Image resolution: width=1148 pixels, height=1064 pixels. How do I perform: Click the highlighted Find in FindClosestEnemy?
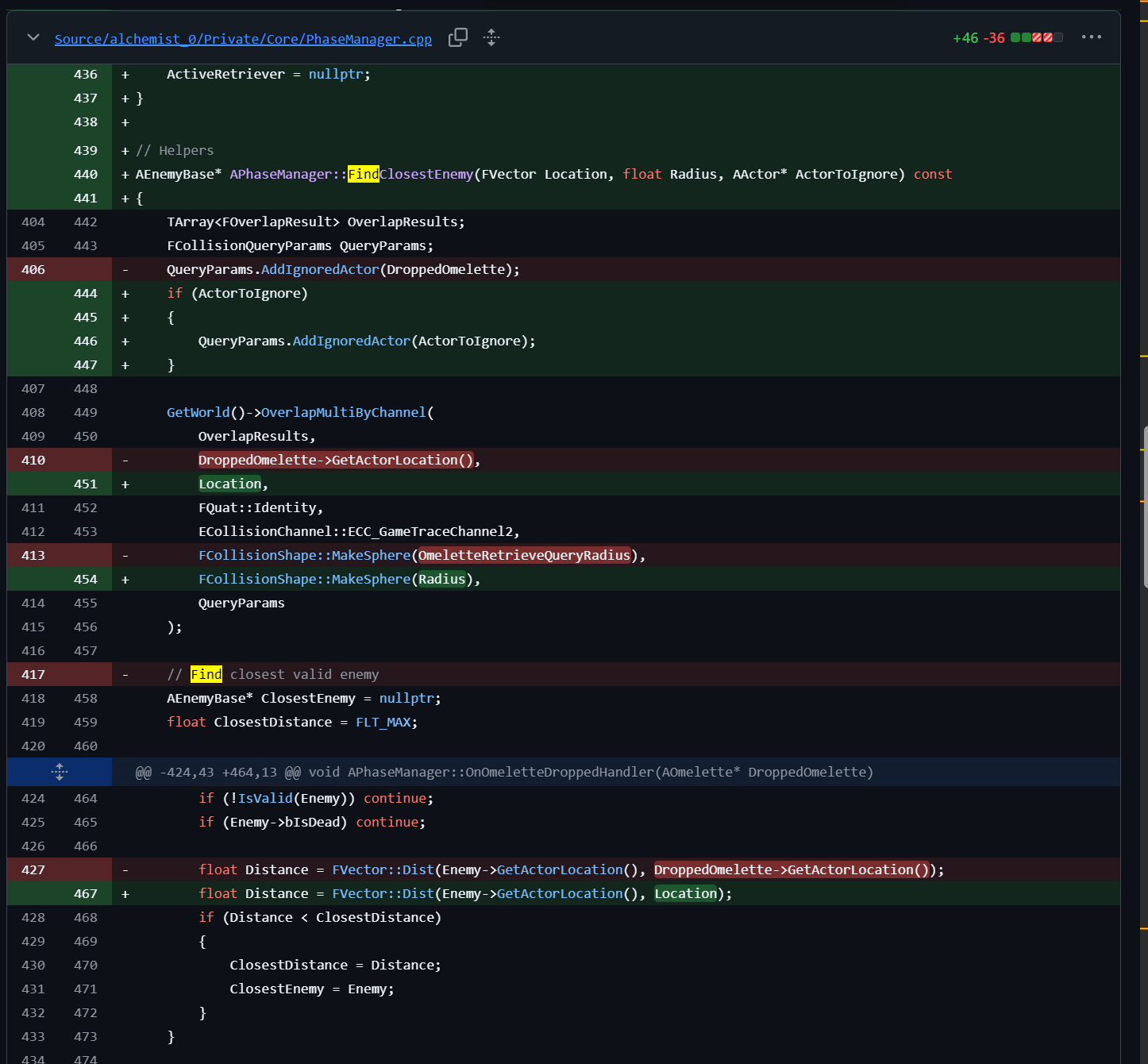tap(364, 174)
